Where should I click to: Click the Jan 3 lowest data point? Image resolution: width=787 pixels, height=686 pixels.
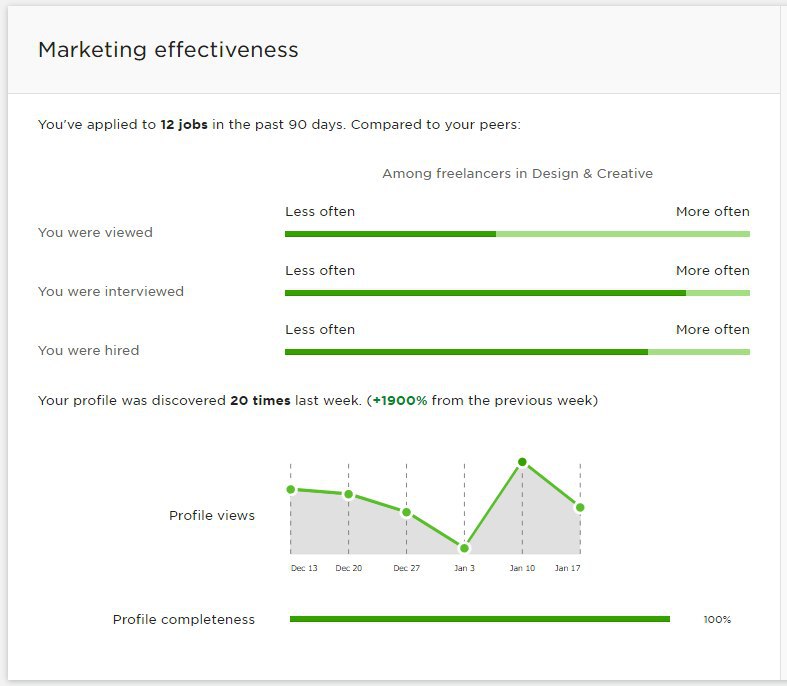(x=464, y=548)
